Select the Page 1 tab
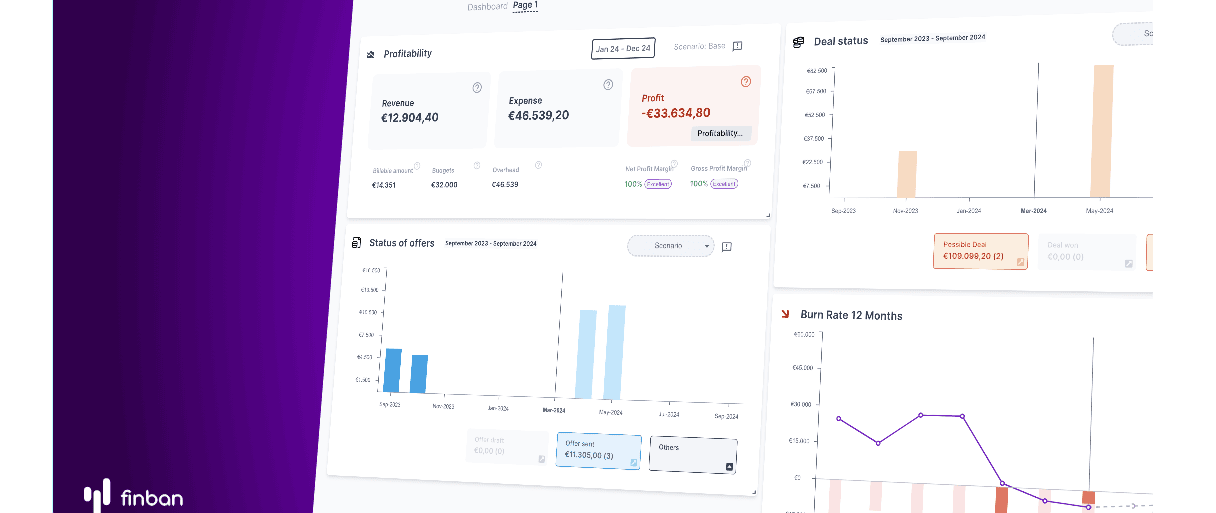Image resolution: width=1216 pixels, height=513 pixels. (525, 6)
